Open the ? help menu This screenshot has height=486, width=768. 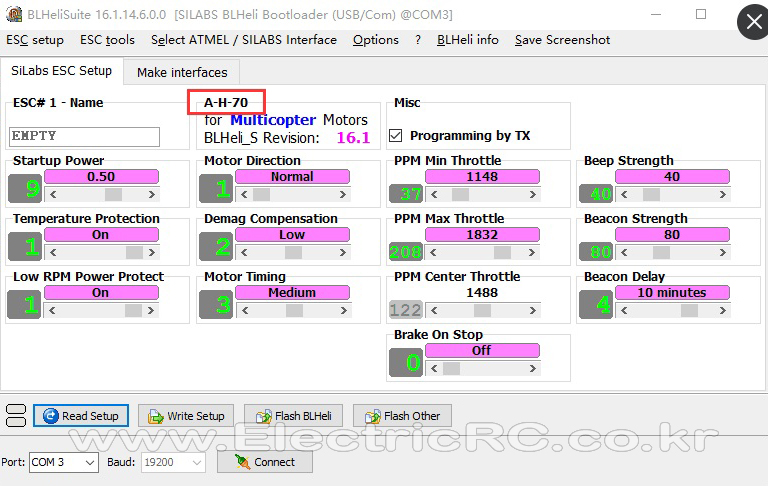[418, 40]
